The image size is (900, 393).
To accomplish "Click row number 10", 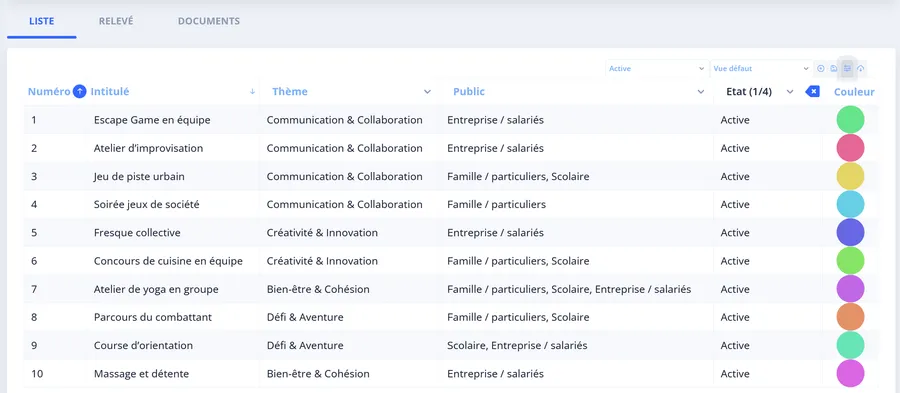I will (37, 373).
